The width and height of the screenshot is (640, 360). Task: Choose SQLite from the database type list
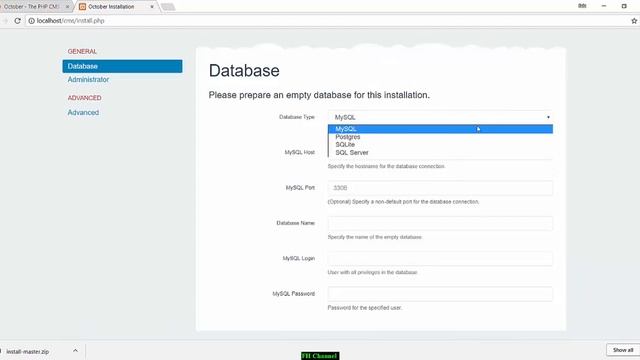[440, 144]
